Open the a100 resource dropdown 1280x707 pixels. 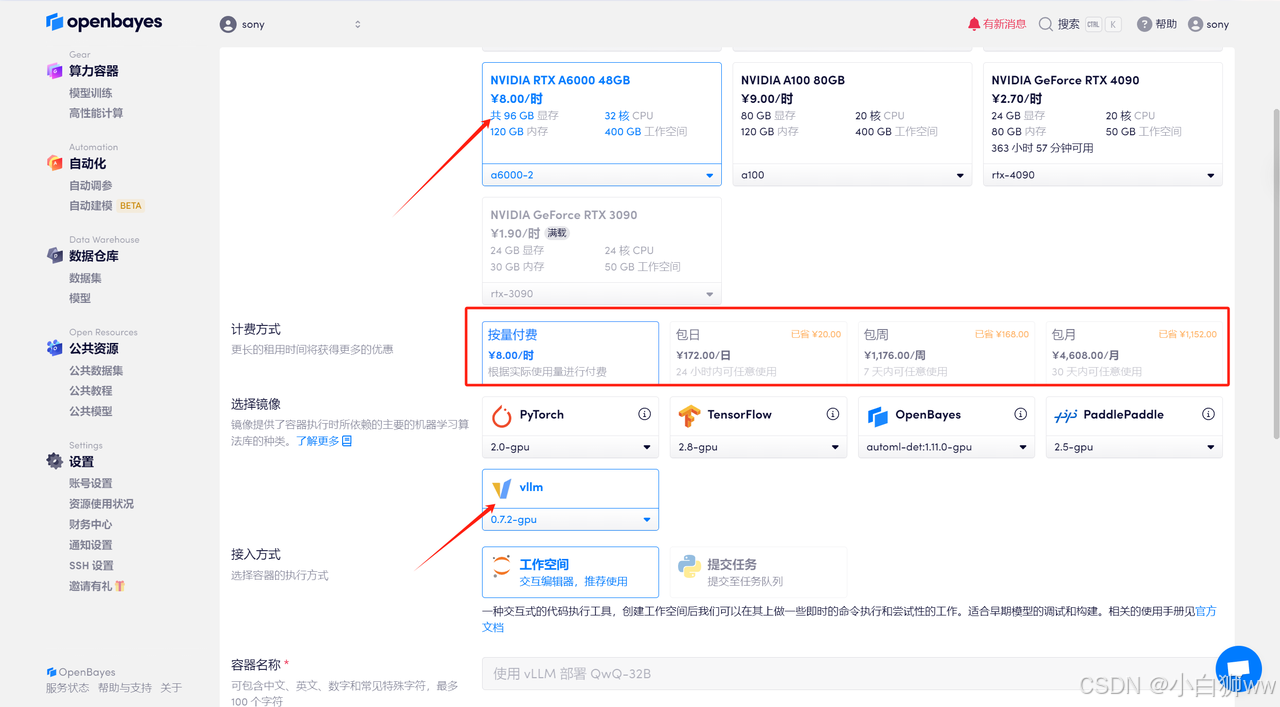click(852, 175)
